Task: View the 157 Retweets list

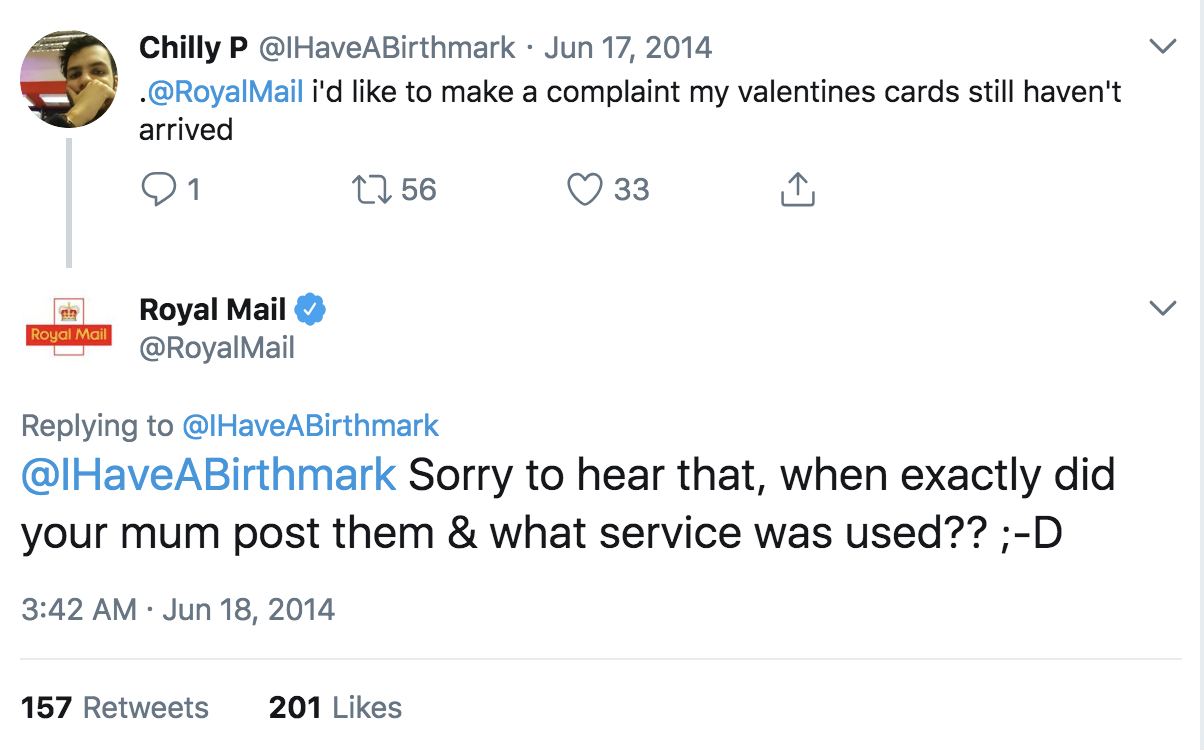Action: [115, 708]
